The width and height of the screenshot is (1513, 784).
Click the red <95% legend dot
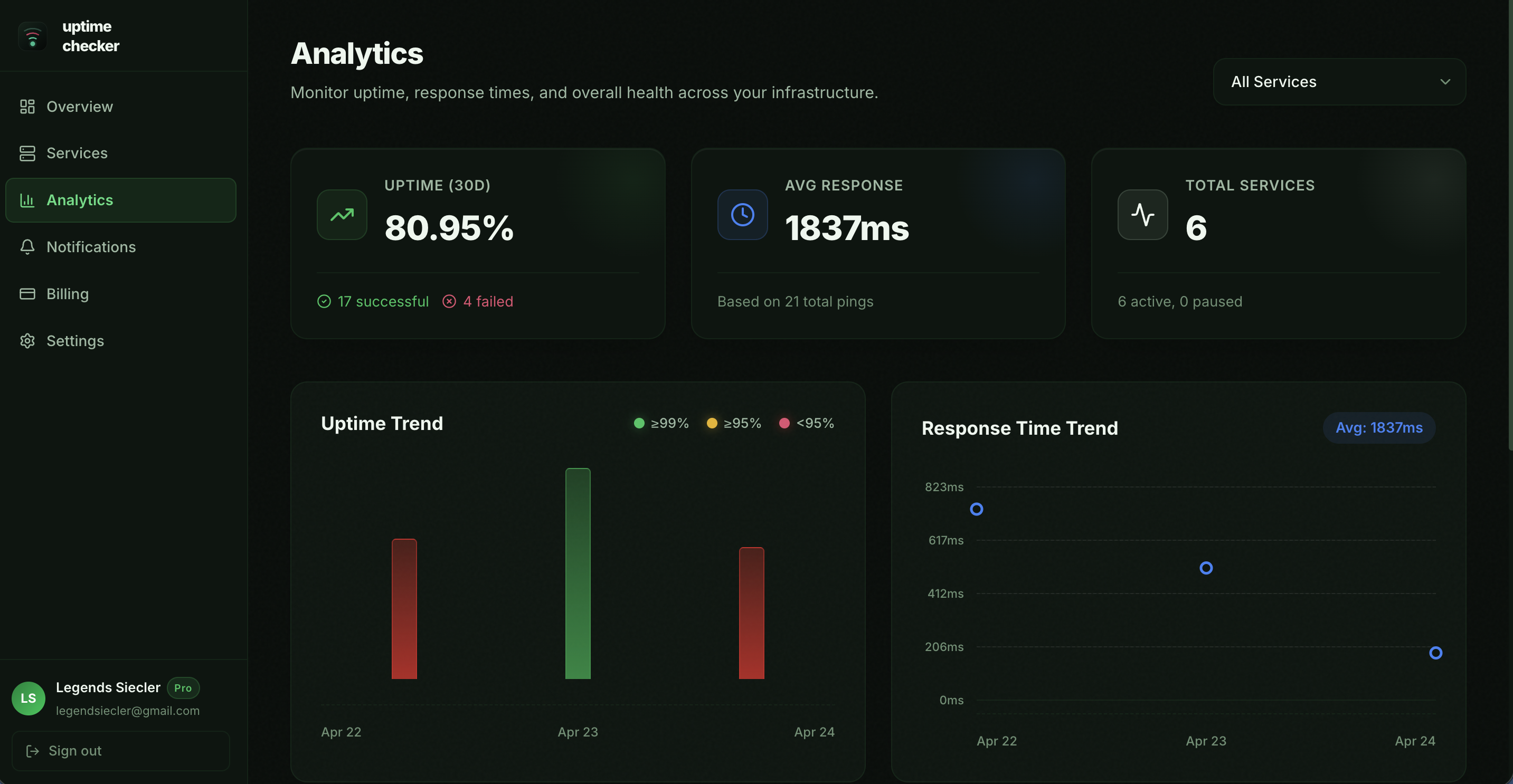[x=784, y=423]
